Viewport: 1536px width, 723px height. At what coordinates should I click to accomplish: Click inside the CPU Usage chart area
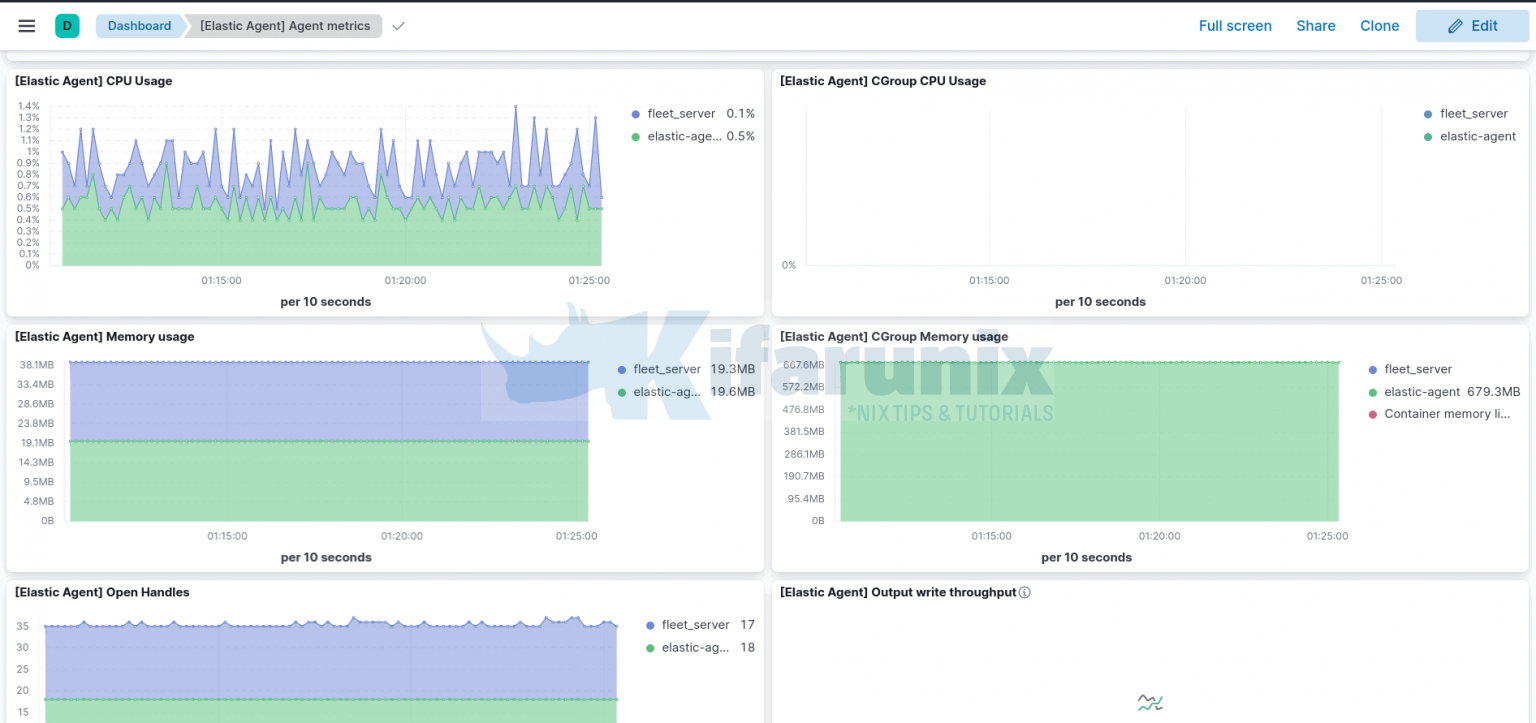330,190
